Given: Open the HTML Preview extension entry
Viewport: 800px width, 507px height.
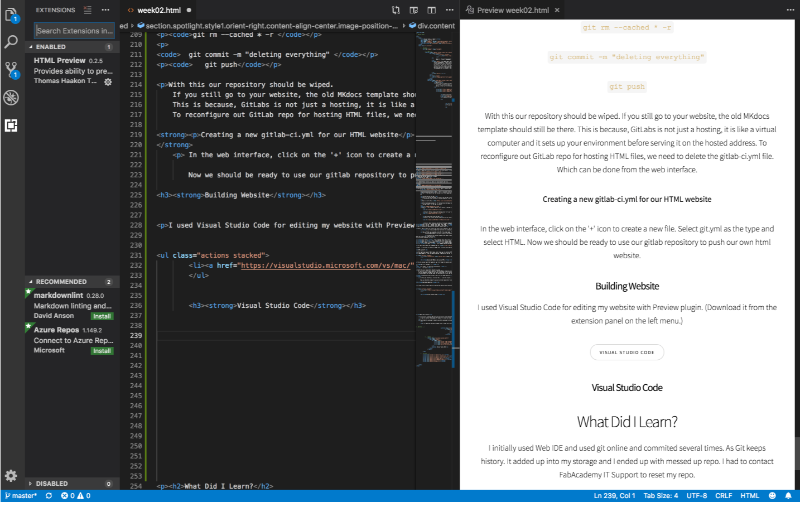Looking at the screenshot, I should pyautogui.click(x=72, y=71).
